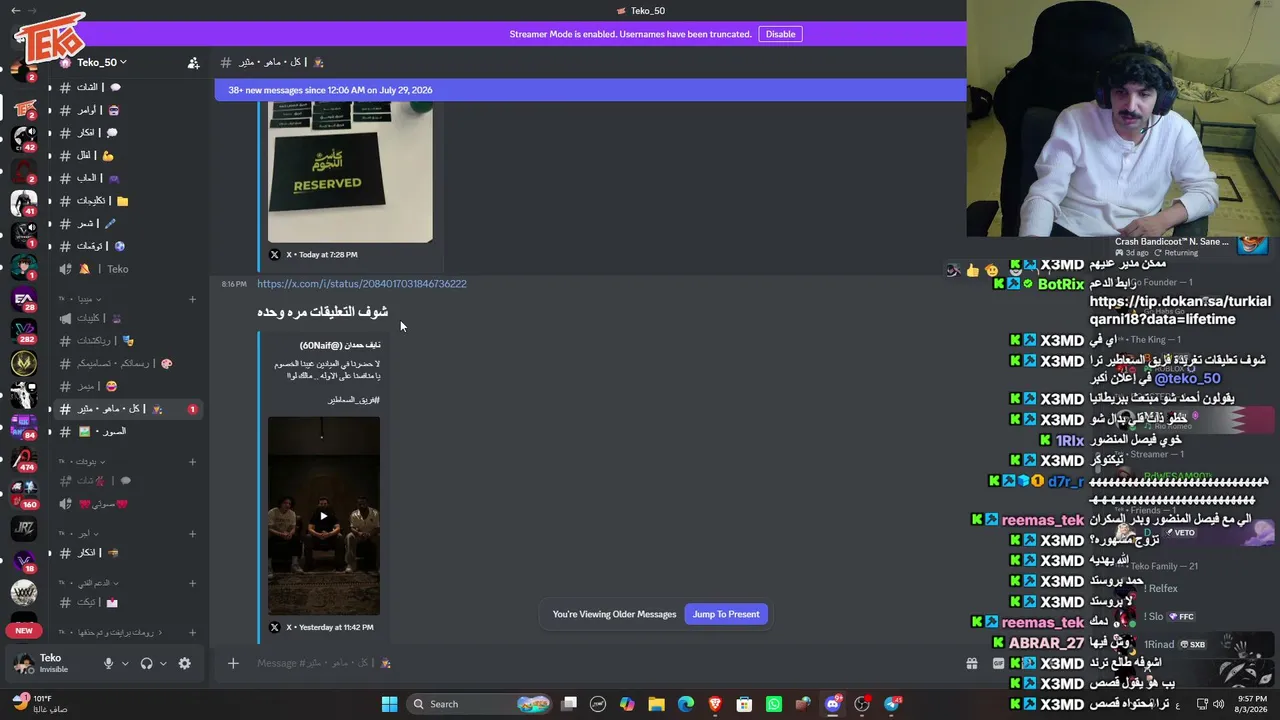Mute the microphone in user panel
The image size is (1280, 720).
(108, 663)
